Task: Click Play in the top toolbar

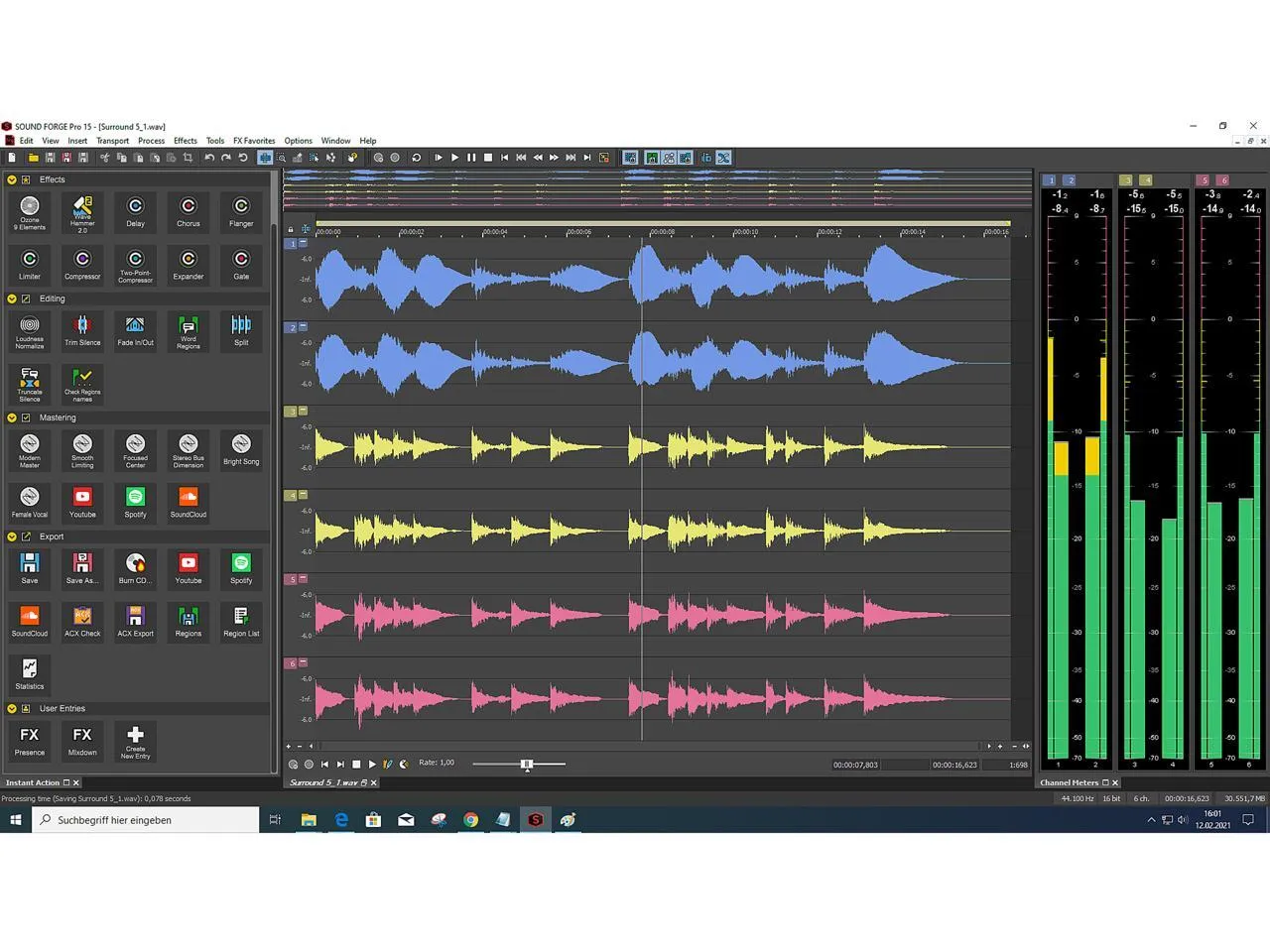Action: tap(454, 158)
